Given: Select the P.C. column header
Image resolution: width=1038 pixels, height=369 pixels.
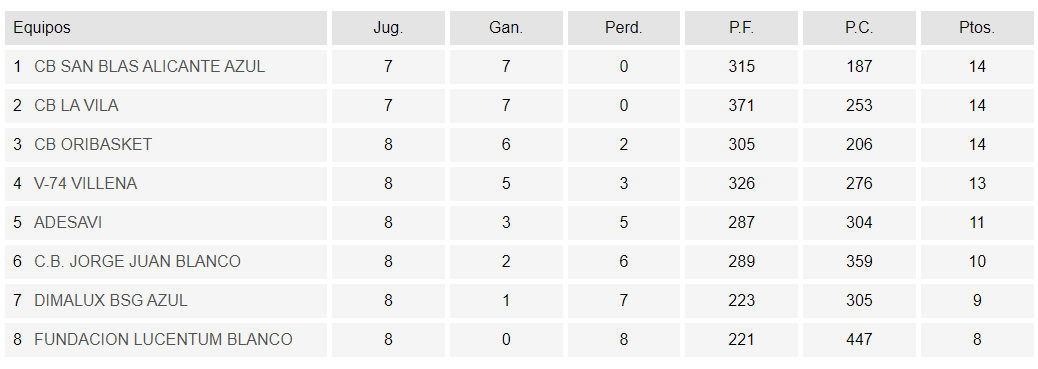Looking at the screenshot, I should click(x=859, y=28).
